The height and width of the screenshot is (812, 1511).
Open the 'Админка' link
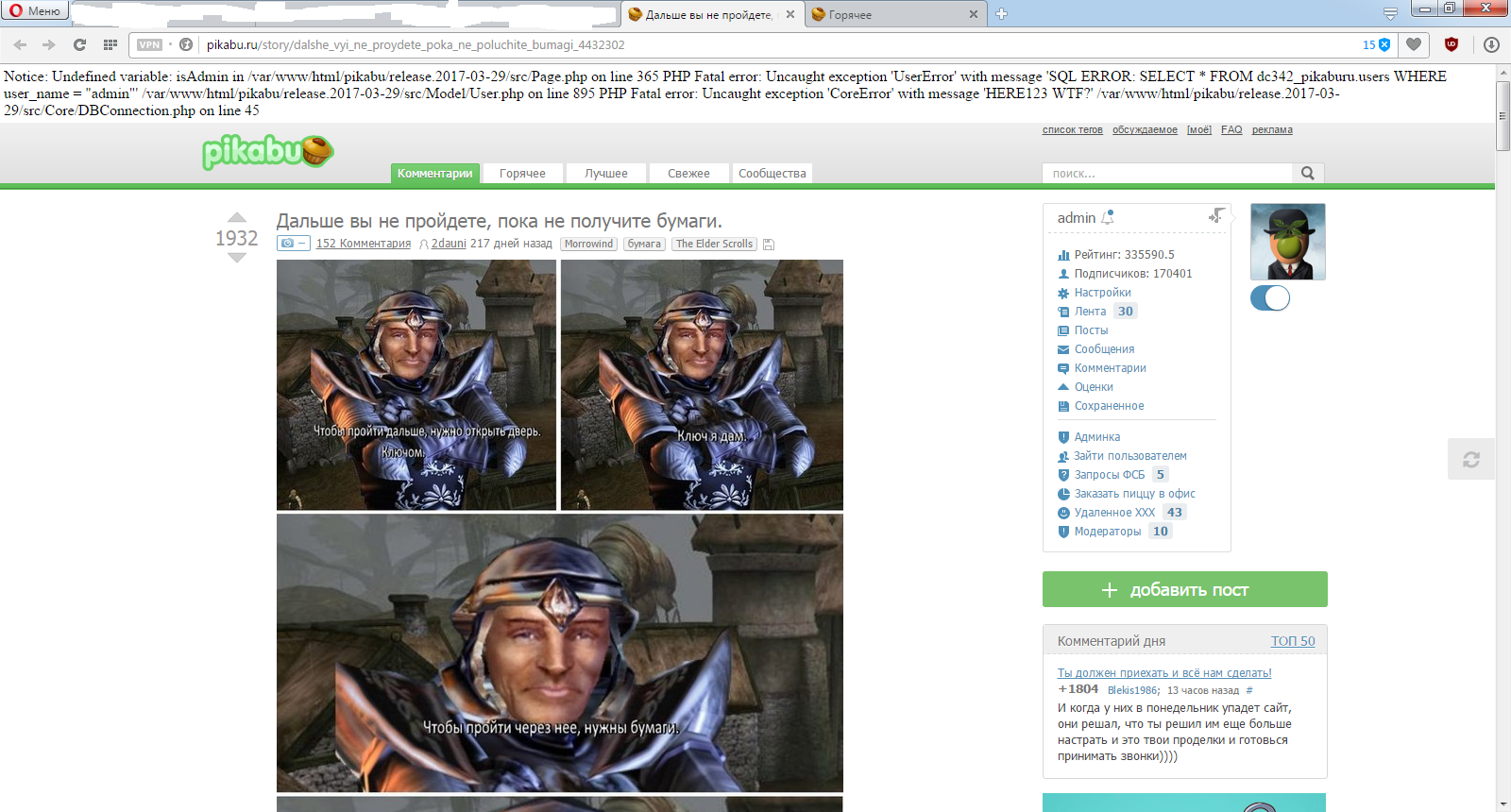(x=1097, y=437)
